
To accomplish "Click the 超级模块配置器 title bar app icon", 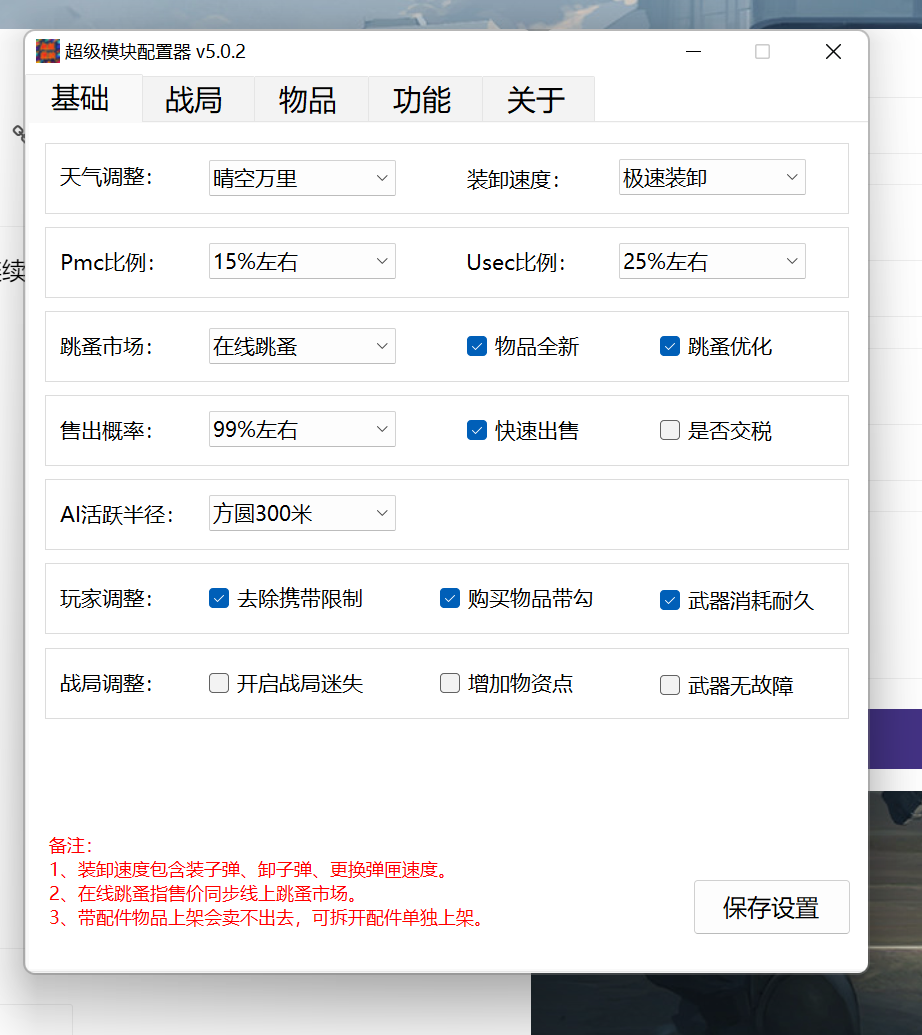I will 47,51.
